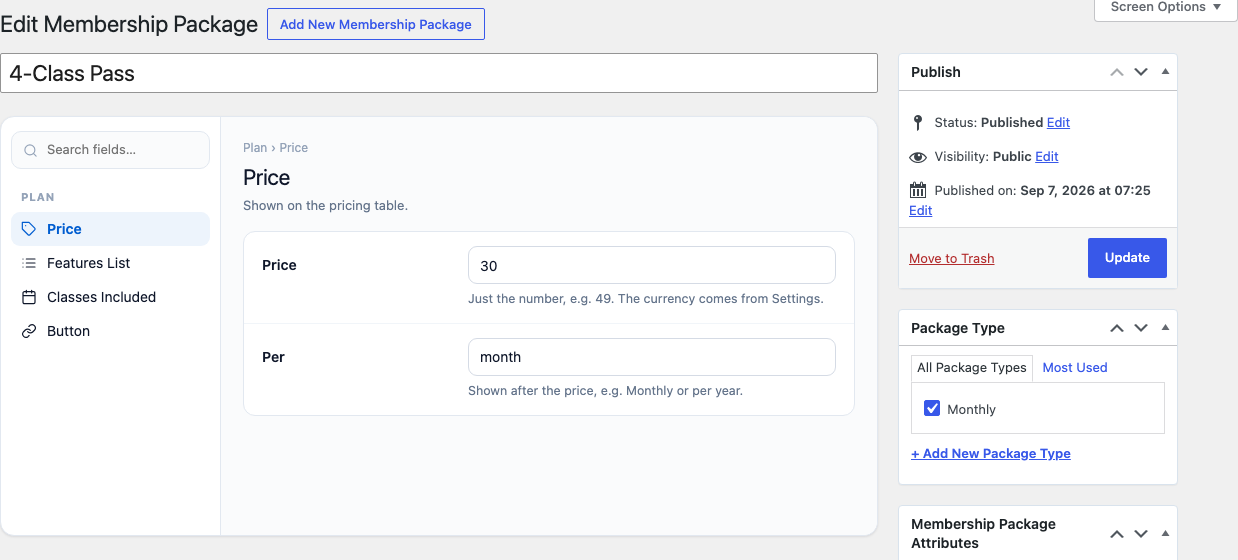The image size is (1238, 560).
Task: Focus the Search fields input
Action: pyautogui.click(x=110, y=150)
